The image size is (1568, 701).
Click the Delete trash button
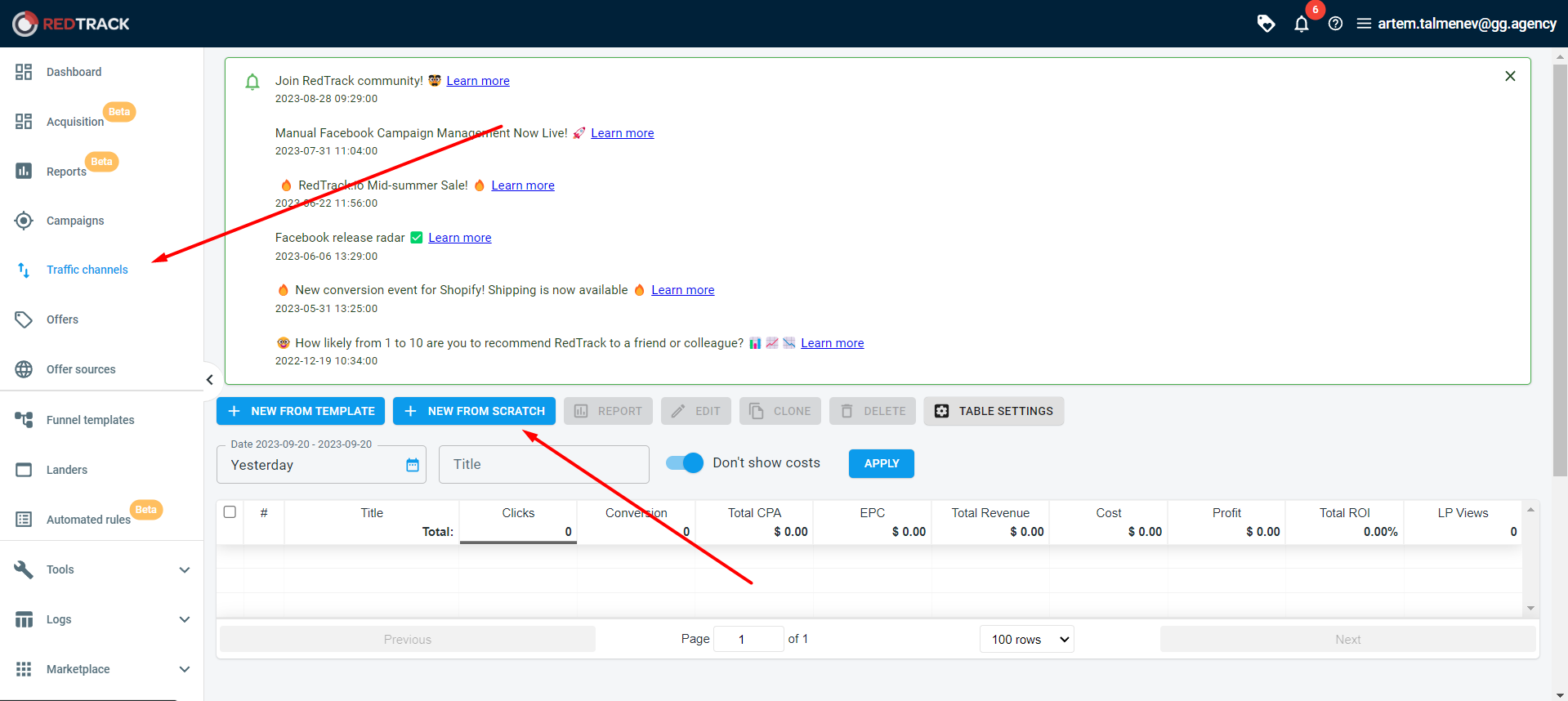873,411
